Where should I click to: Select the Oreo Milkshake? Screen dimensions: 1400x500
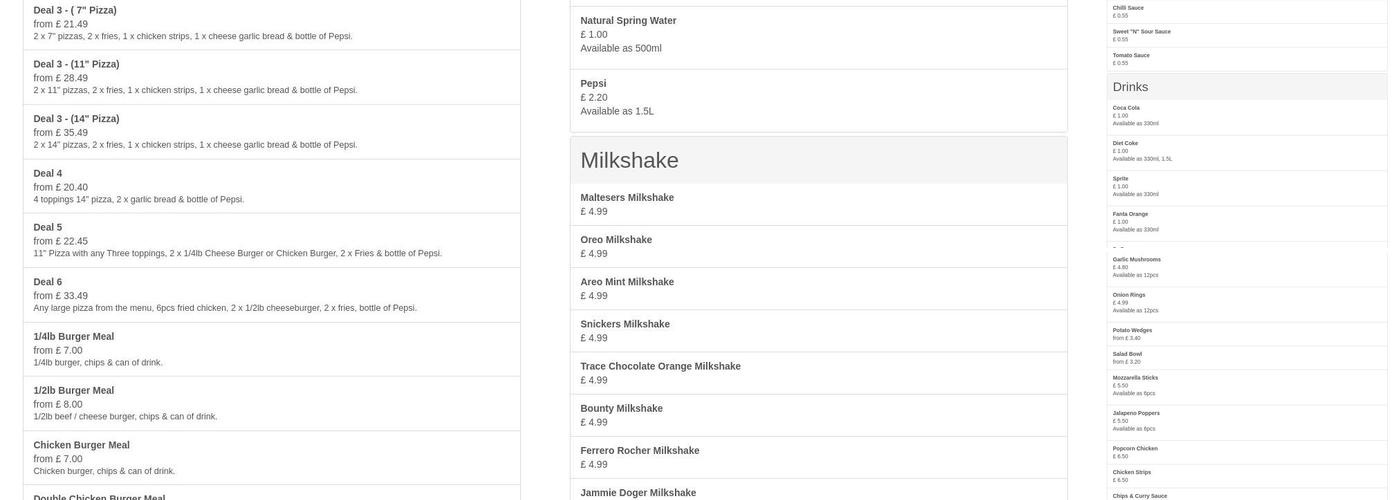[x=818, y=246]
